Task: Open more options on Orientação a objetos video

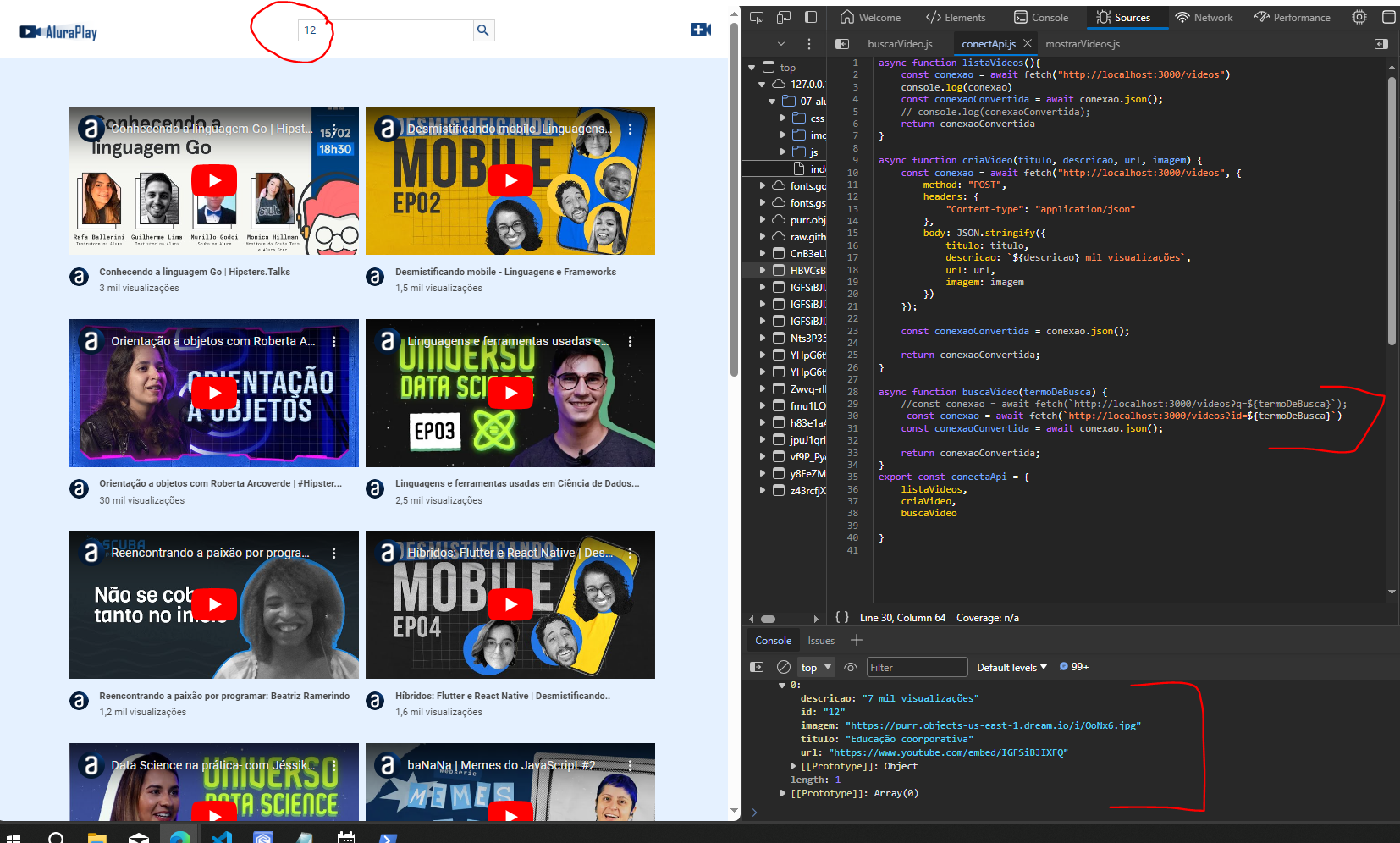Action: (x=333, y=341)
